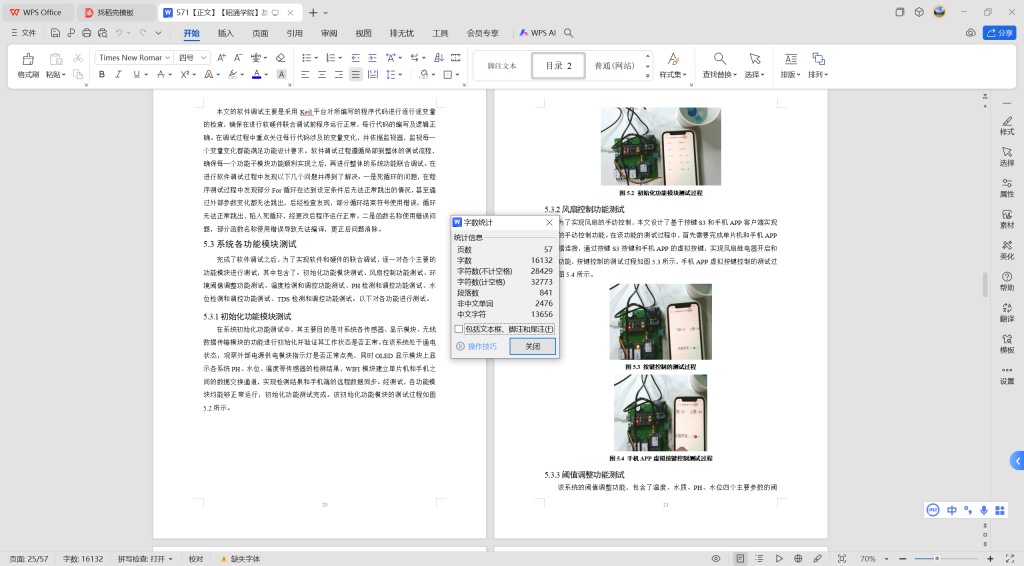Click the increase font size icon
The height and width of the screenshot is (566, 1024).
(x=221, y=57)
